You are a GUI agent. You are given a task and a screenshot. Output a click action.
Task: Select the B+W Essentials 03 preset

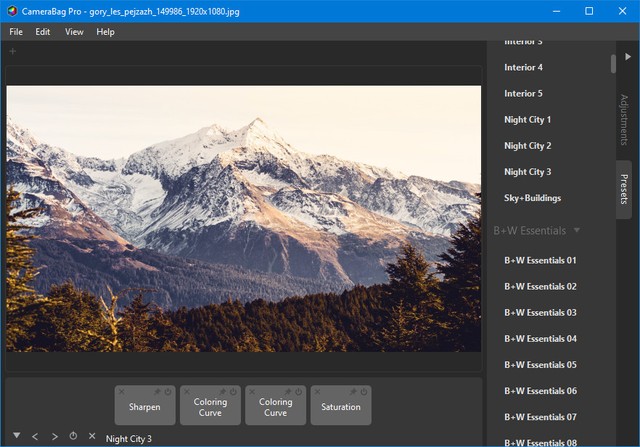point(540,313)
